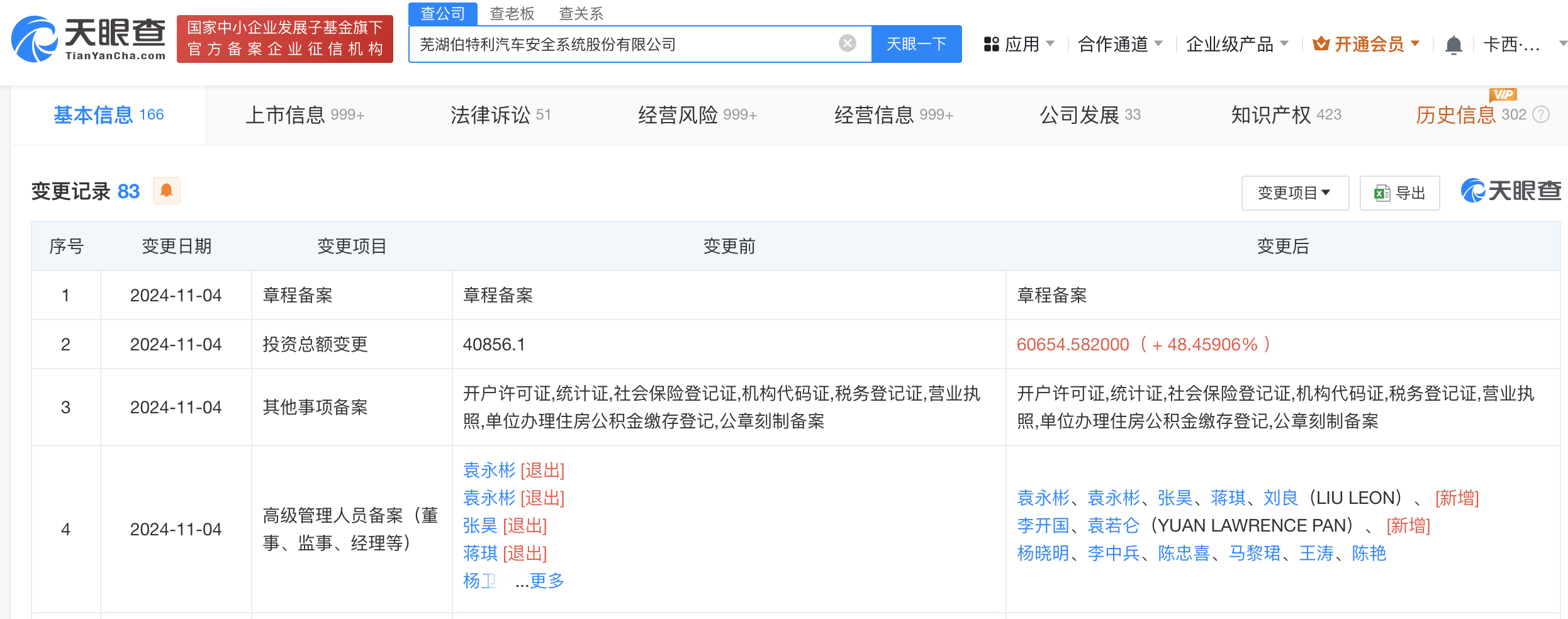The height and width of the screenshot is (619, 1568).
Task: Click the notification bell in header
Action: pos(1453,45)
